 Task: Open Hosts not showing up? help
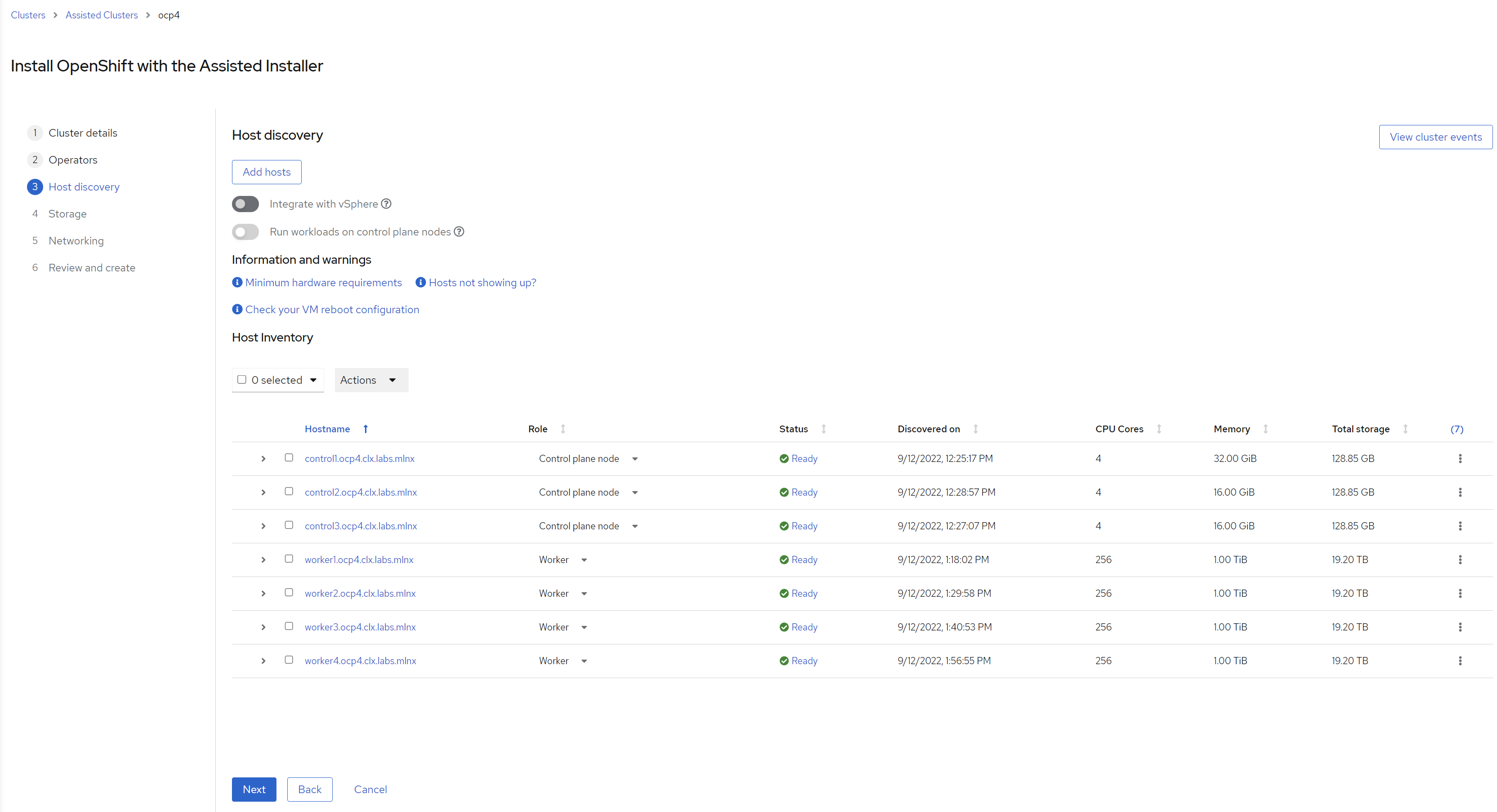[x=477, y=283]
